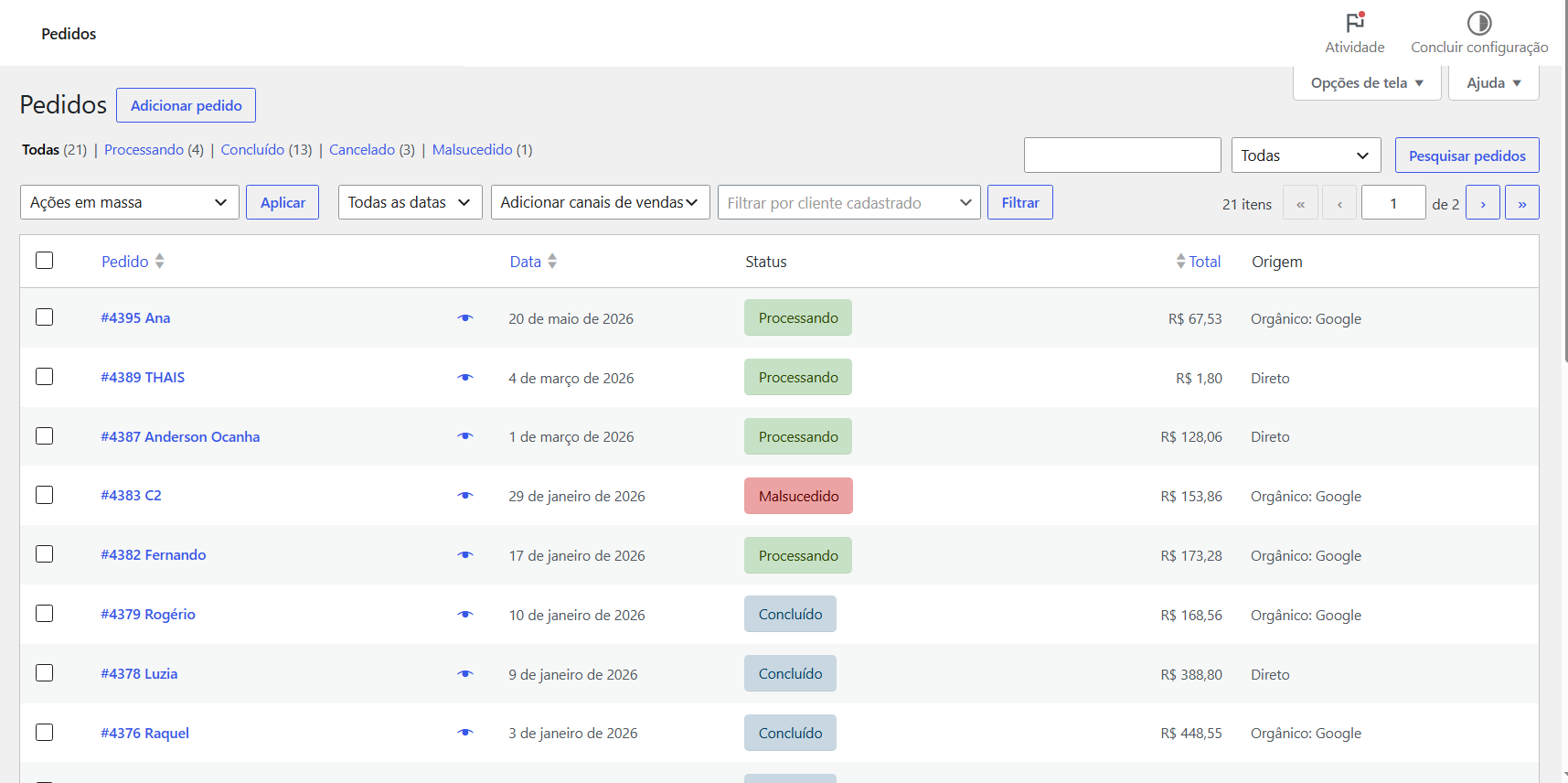Focus the order search text field

pos(1123,155)
